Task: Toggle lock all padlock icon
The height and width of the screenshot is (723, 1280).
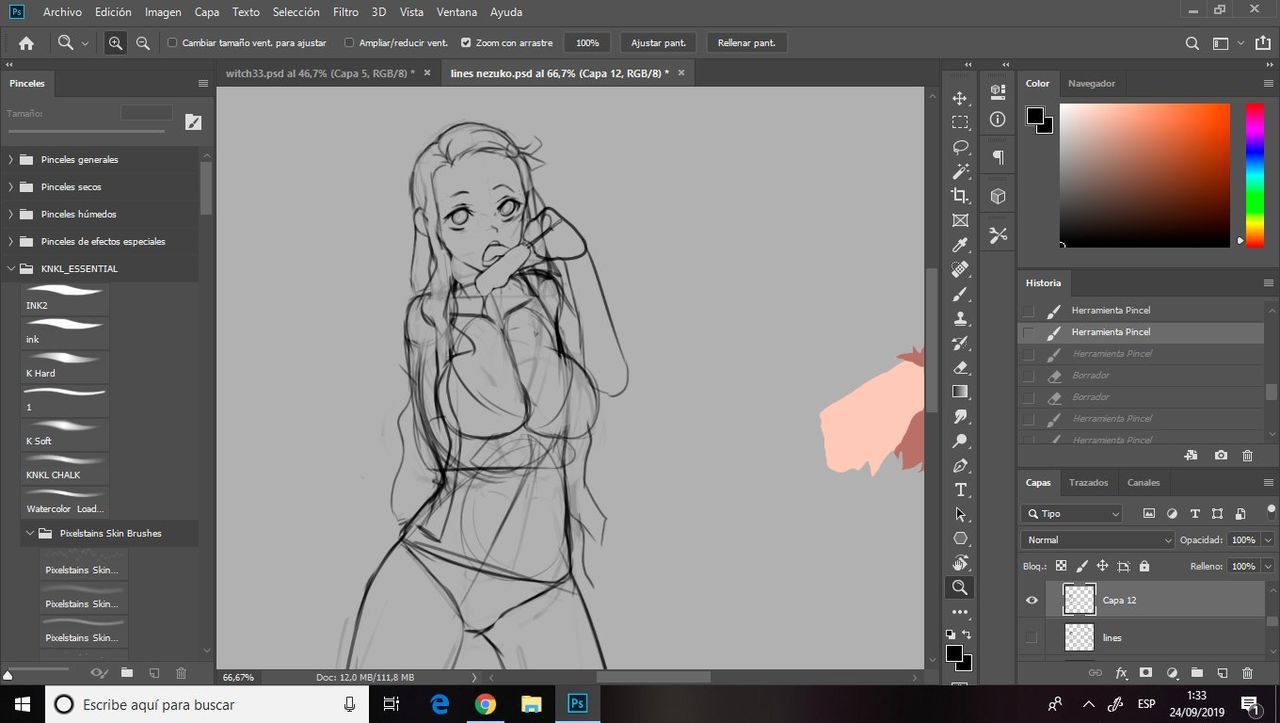Action: click(x=1144, y=566)
